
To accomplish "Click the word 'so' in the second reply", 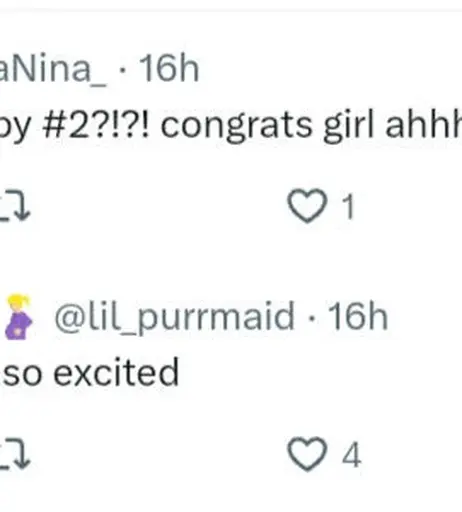I will pos(23,376).
